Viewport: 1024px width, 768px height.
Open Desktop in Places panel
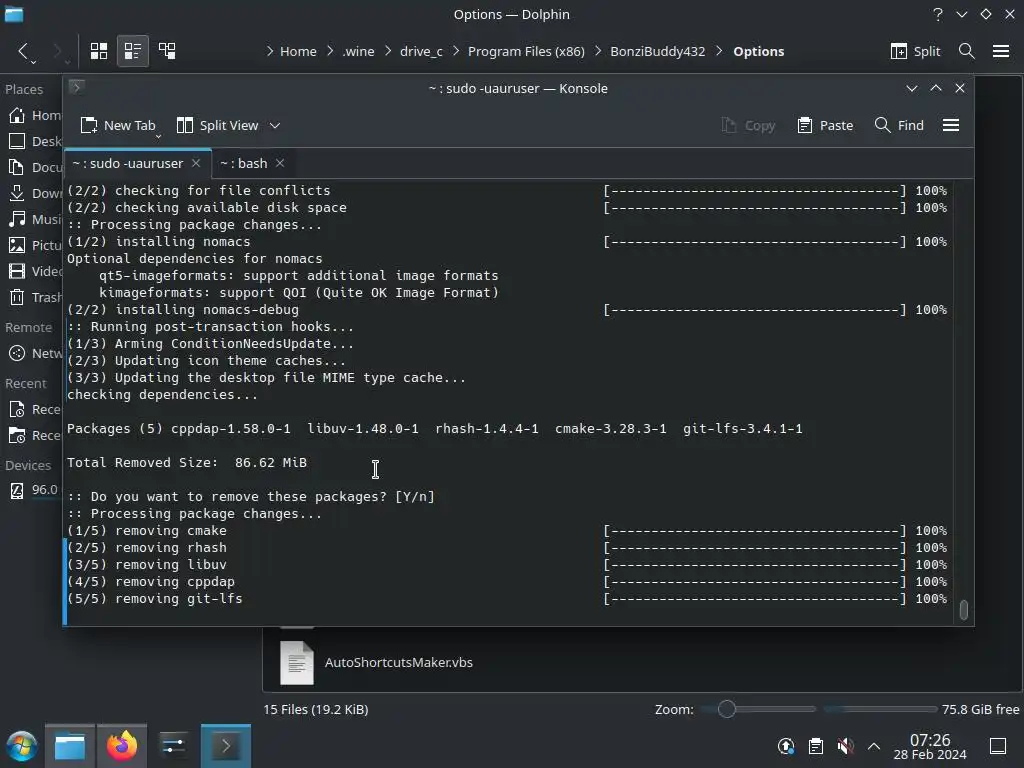(33, 142)
